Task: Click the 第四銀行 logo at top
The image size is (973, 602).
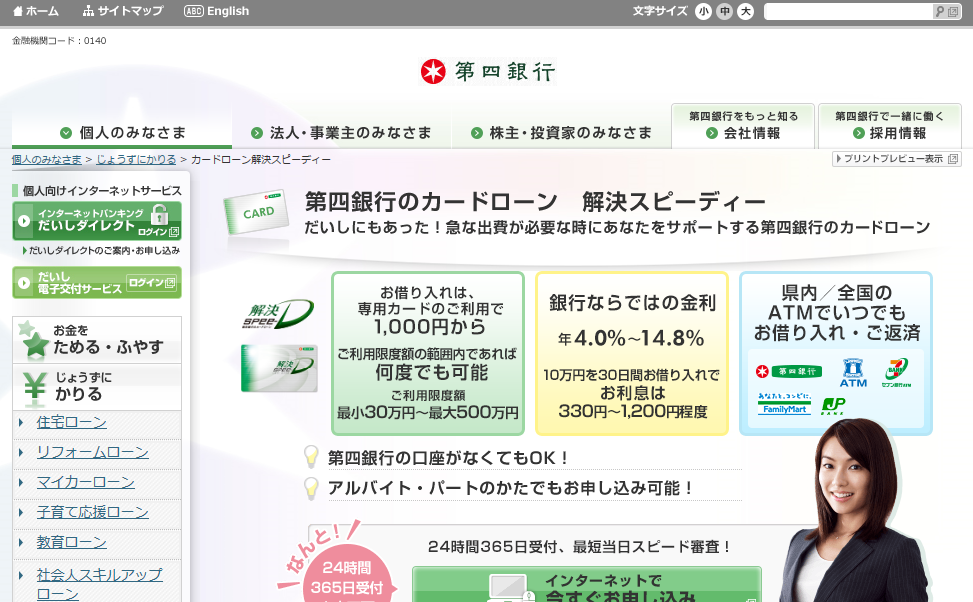Action: (487, 71)
